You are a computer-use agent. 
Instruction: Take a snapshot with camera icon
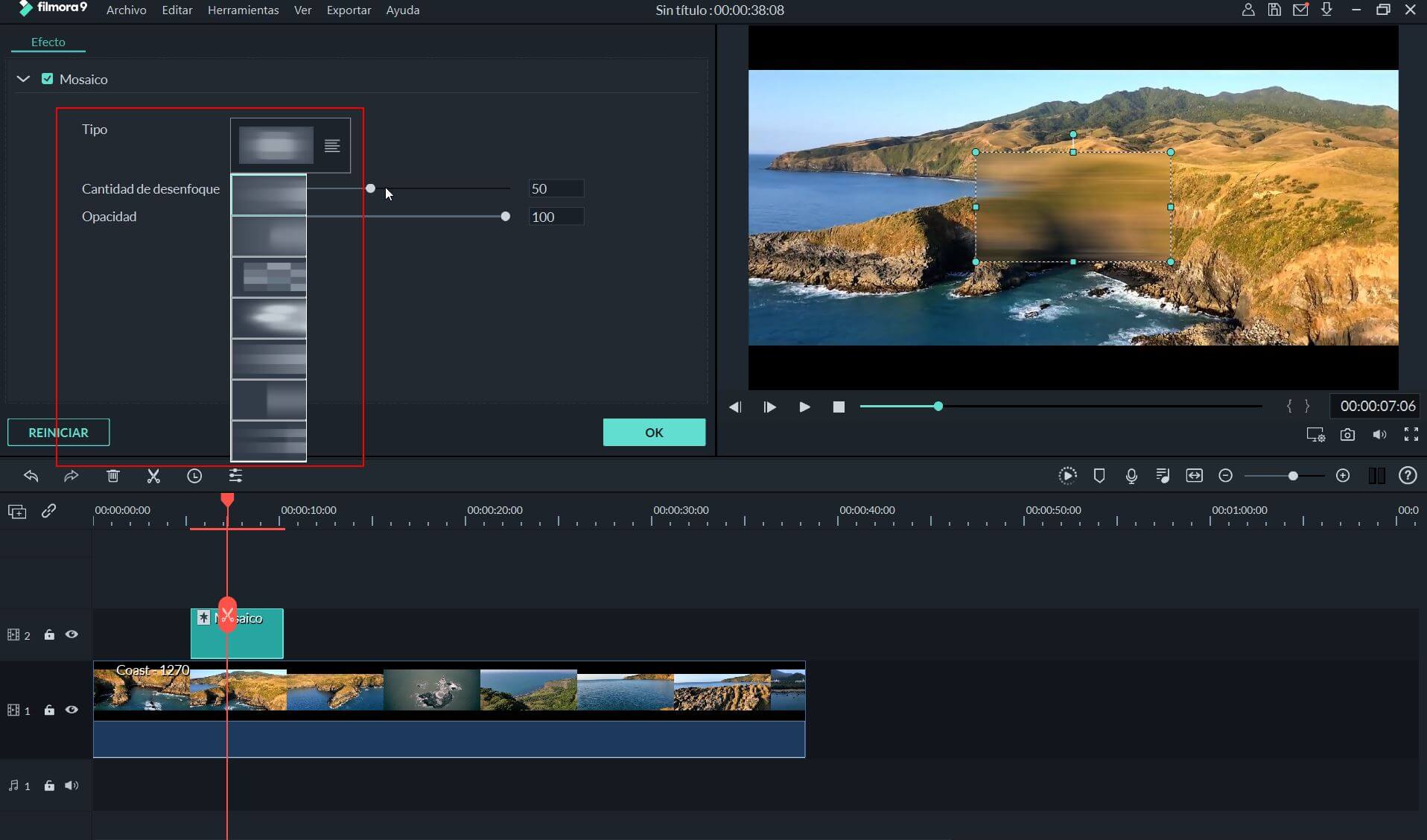coord(1347,435)
